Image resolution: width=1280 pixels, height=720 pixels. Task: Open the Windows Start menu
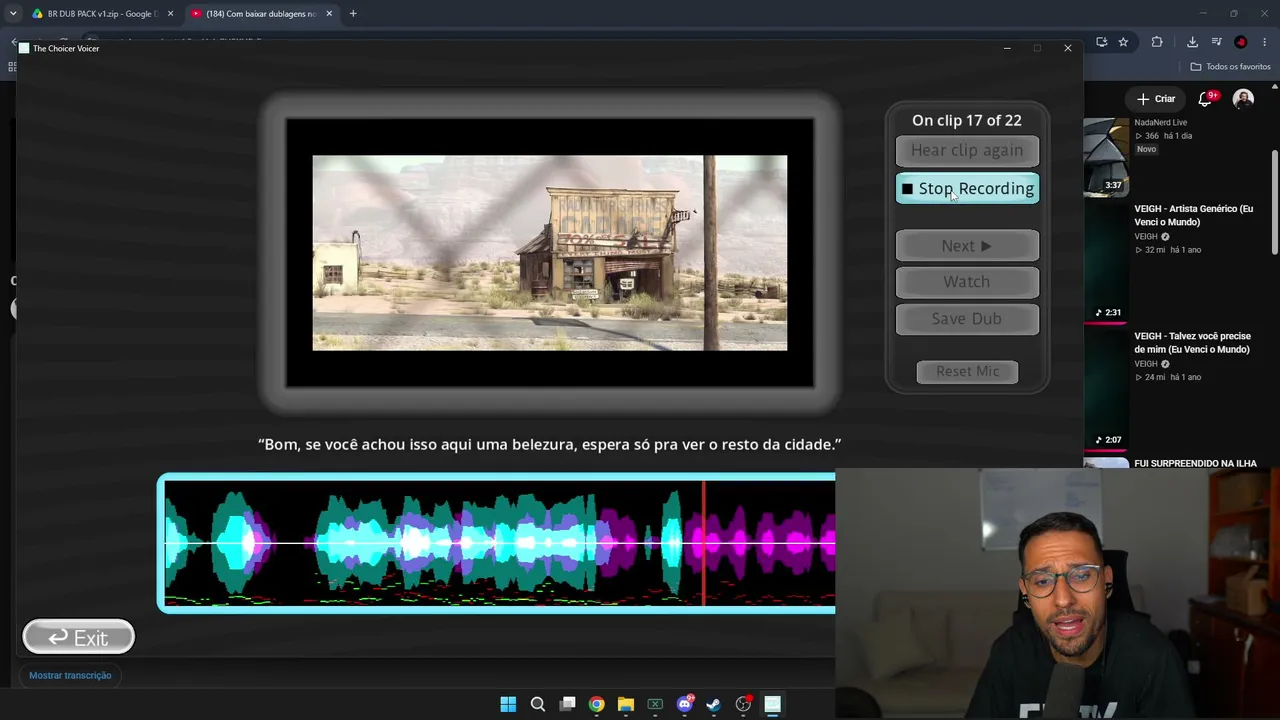coord(508,704)
